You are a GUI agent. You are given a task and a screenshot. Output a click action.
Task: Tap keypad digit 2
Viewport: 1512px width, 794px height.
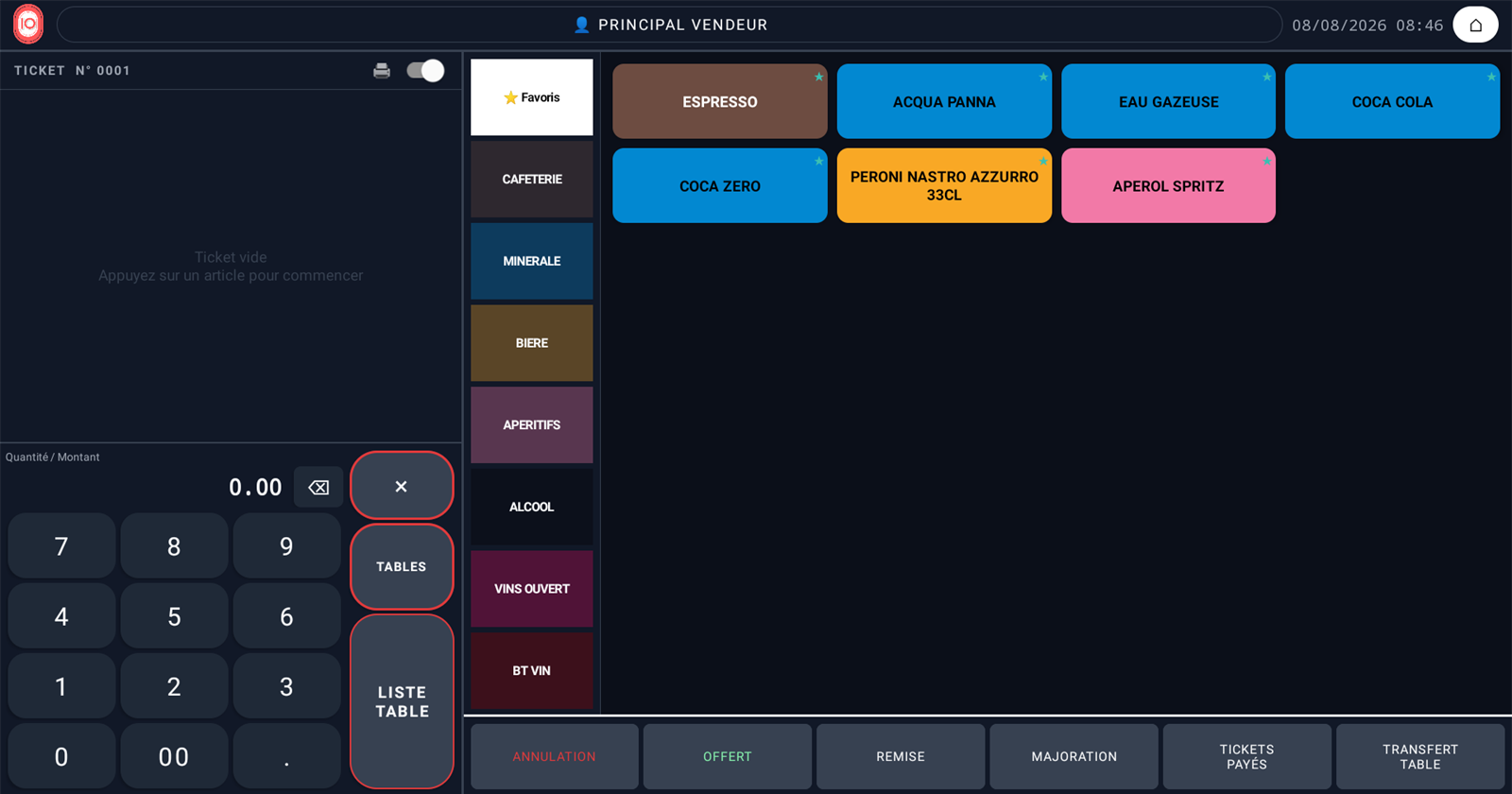[x=174, y=686]
